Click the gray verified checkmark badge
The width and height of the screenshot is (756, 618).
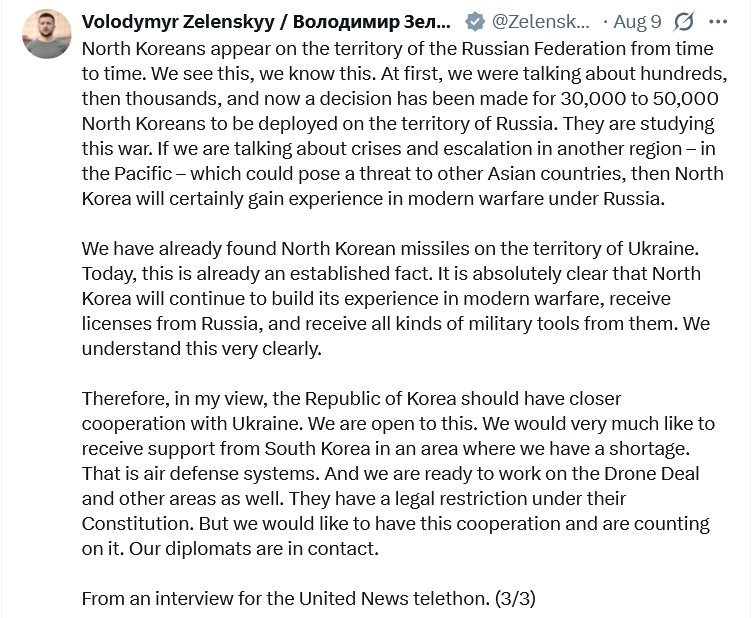[x=474, y=22]
